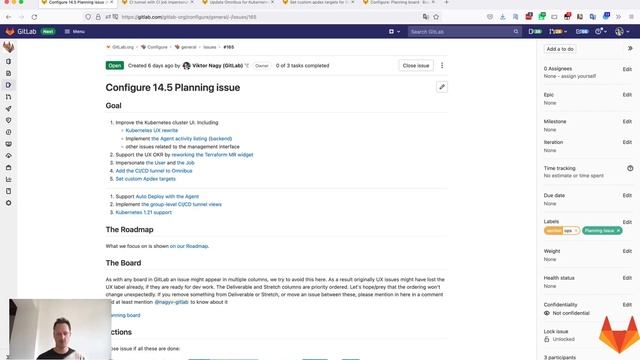Switch to the Configure Planning board tab
The height and width of the screenshot is (360, 640).
pos(400,2)
